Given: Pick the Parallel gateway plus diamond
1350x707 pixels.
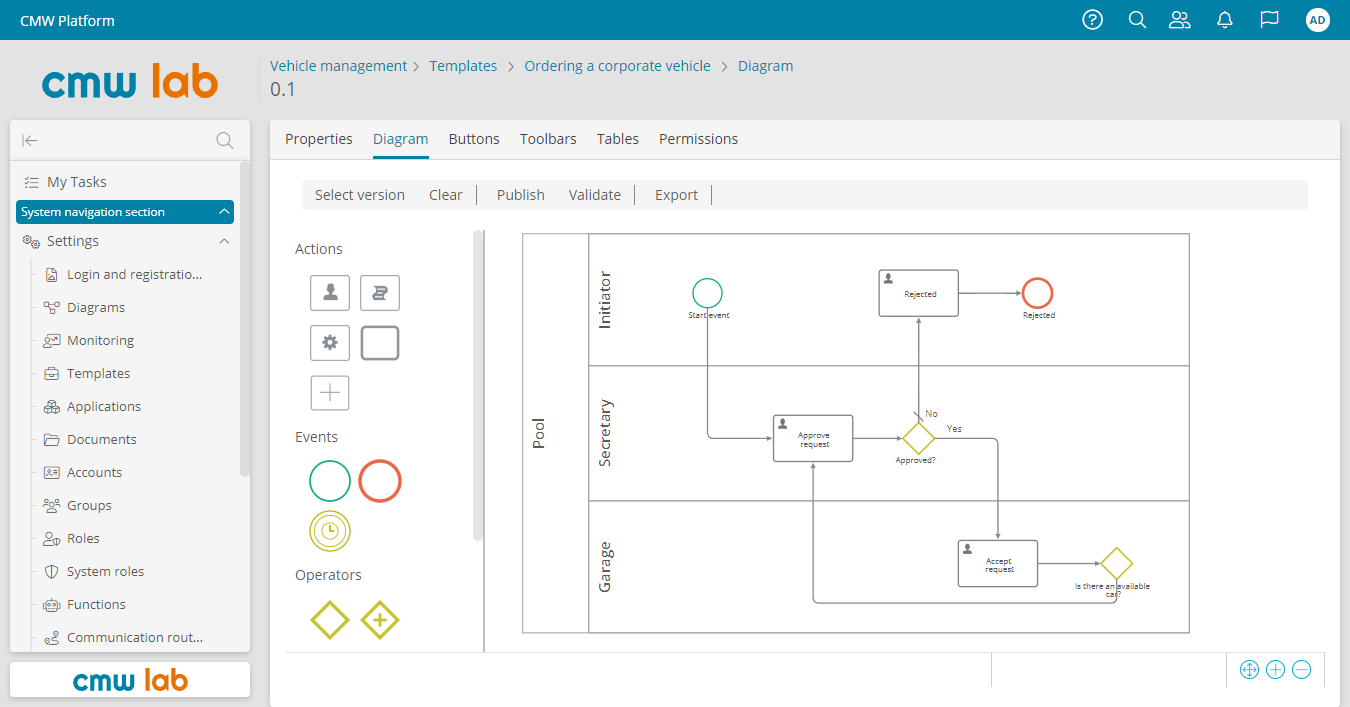Looking at the screenshot, I should [x=380, y=620].
